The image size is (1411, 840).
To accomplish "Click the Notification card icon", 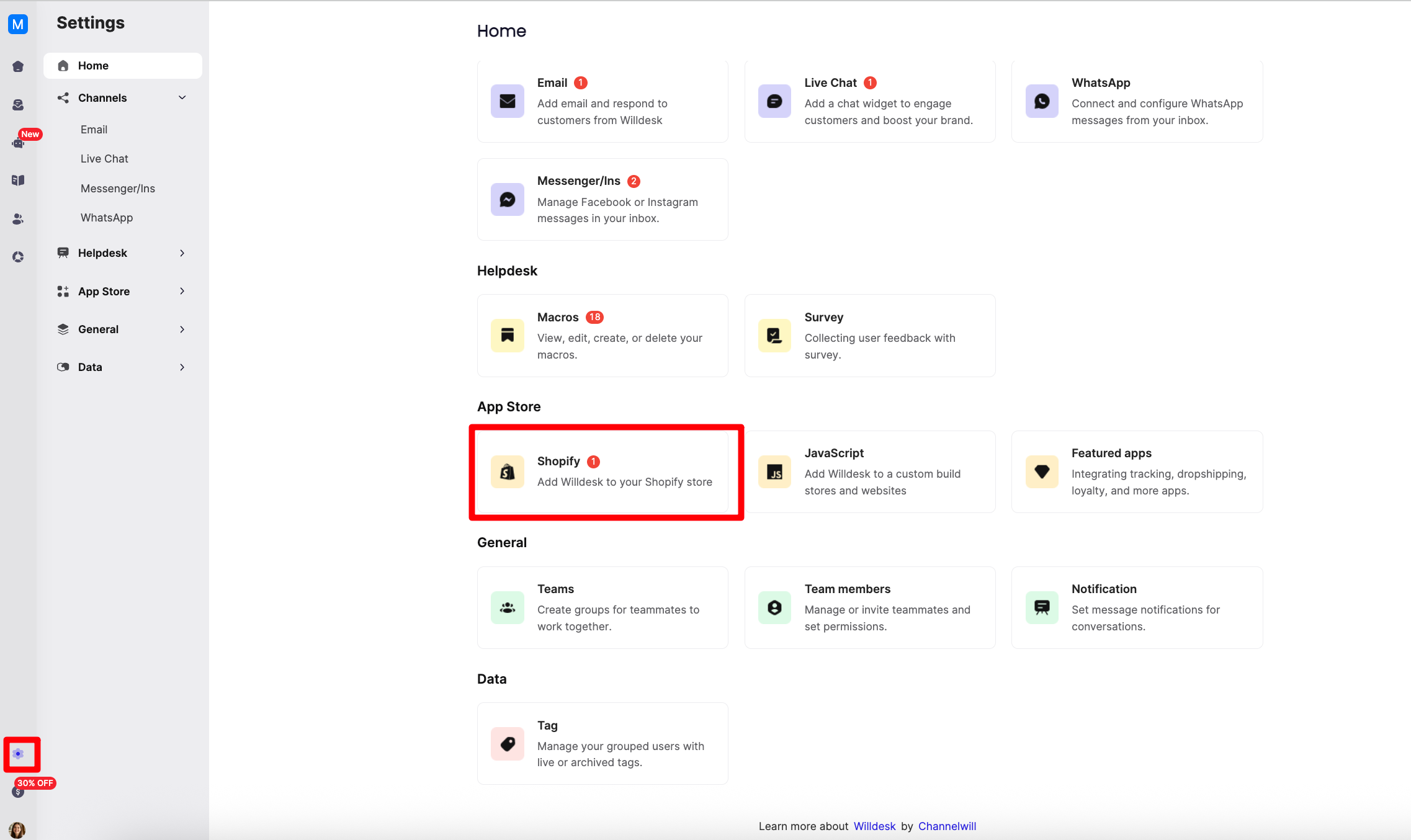I will (x=1042, y=608).
